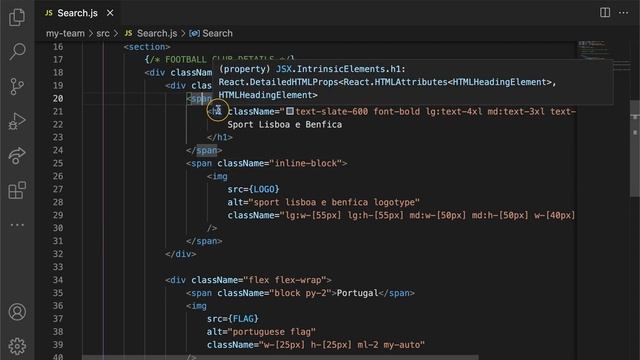The height and width of the screenshot is (360, 640).
Task: Open the Extensions view
Action: (17, 190)
